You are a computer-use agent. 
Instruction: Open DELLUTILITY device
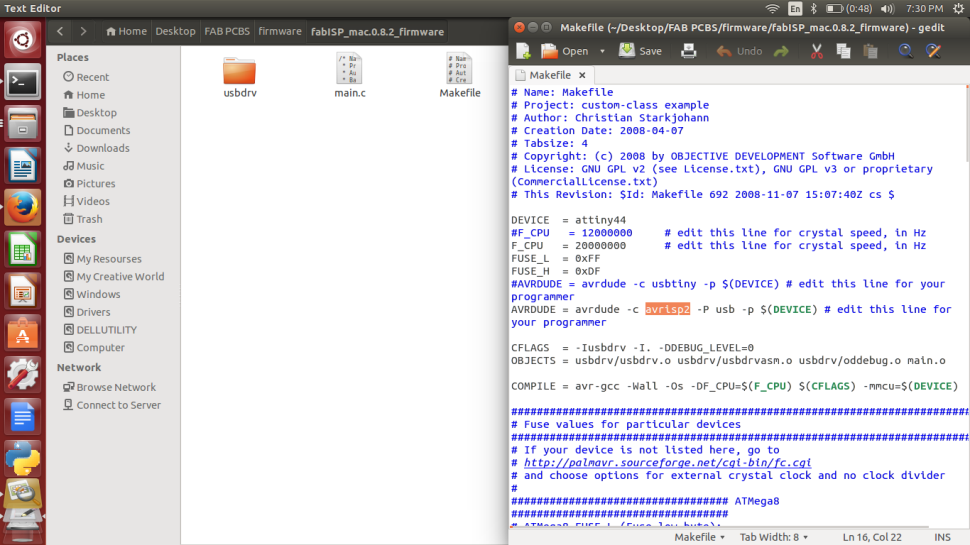(x=100, y=330)
